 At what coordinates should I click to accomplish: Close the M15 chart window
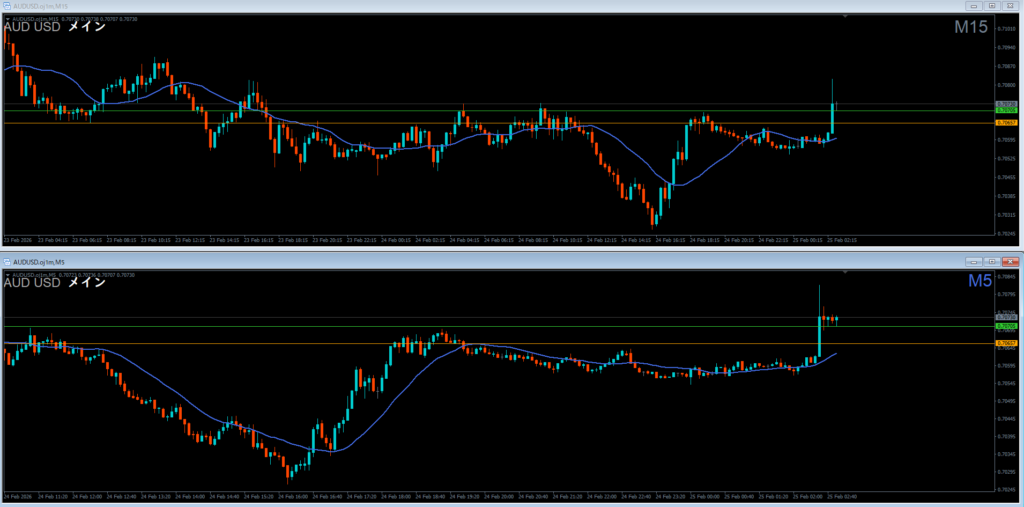click(x=1010, y=5)
